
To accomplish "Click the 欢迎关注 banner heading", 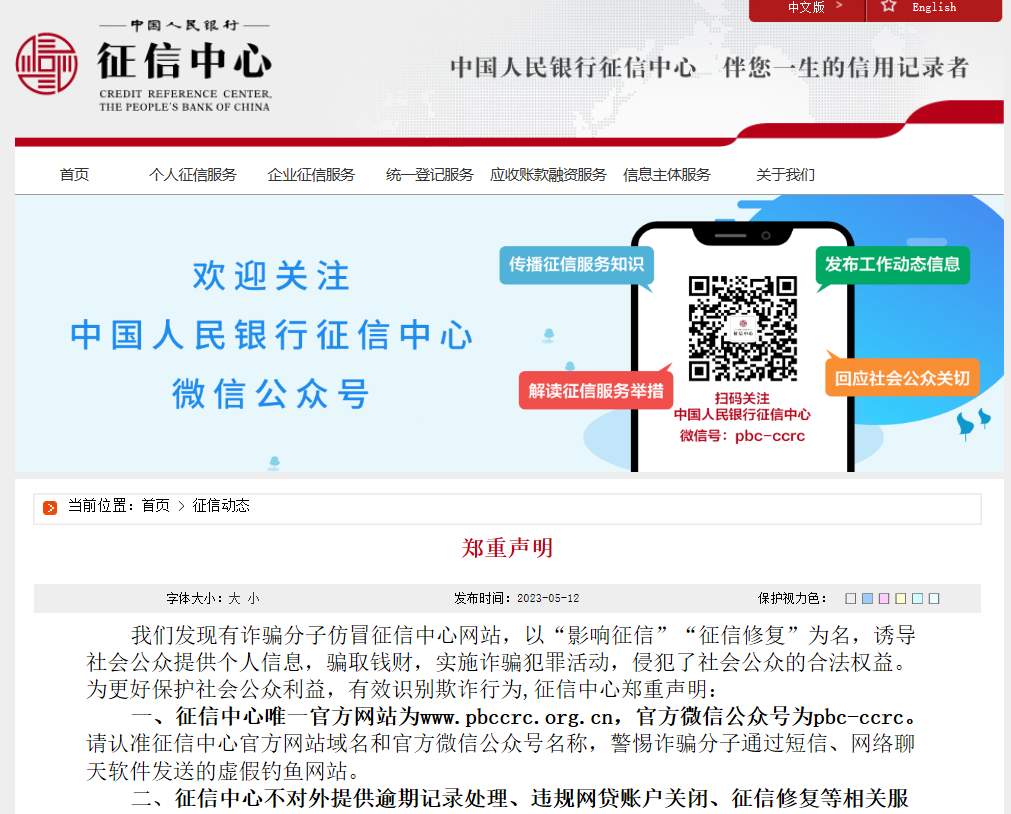I will click(x=271, y=276).
